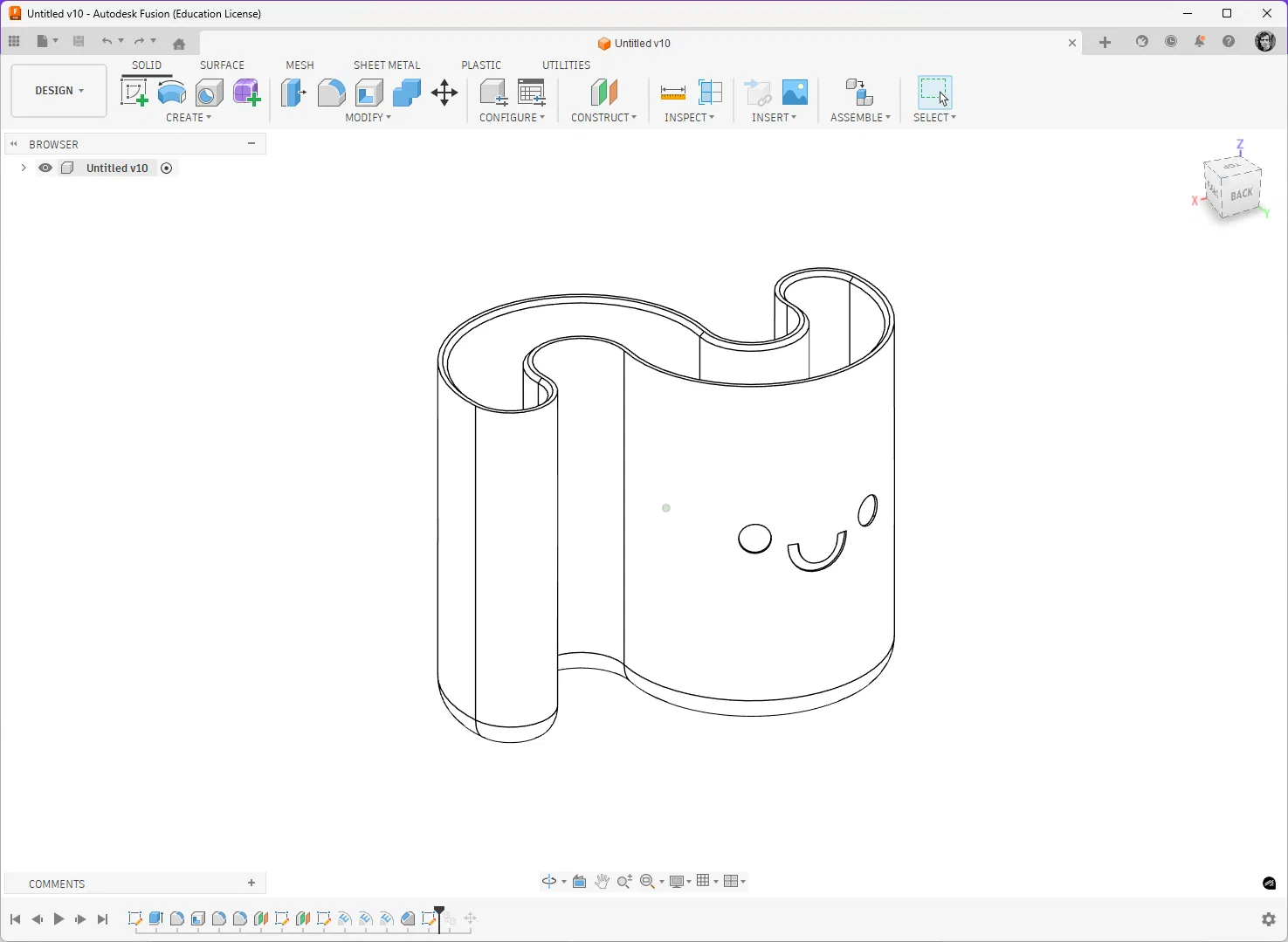
Task: Hide the Untitled v10 component via the eye icon
Action: (x=45, y=168)
